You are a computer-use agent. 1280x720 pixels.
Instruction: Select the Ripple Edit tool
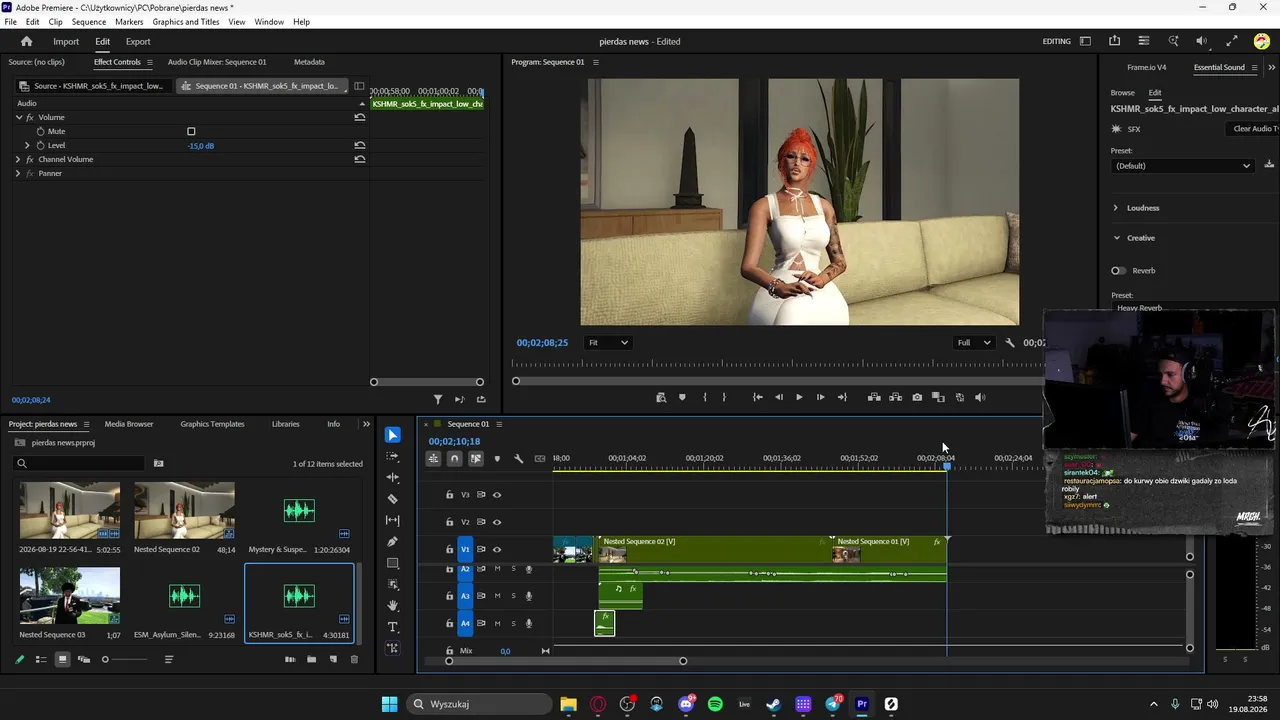pyautogui.click(x=393, y=478)
